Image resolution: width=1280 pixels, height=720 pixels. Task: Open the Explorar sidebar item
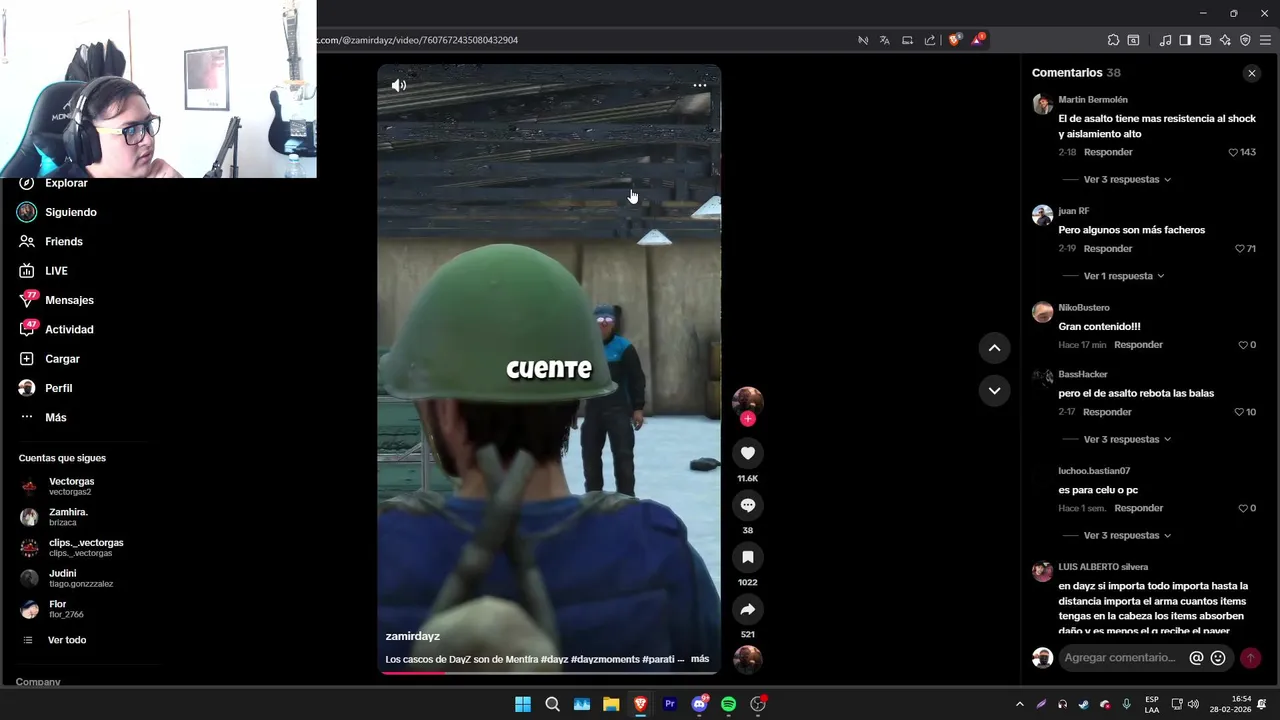point(66,183)
